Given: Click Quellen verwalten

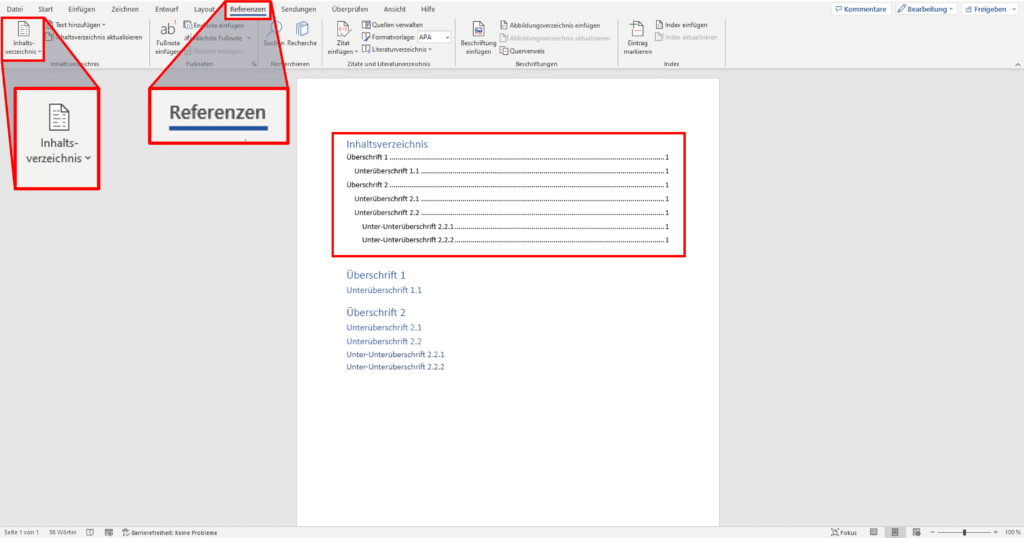Looking at the screenshot, I should pos(397,25).
